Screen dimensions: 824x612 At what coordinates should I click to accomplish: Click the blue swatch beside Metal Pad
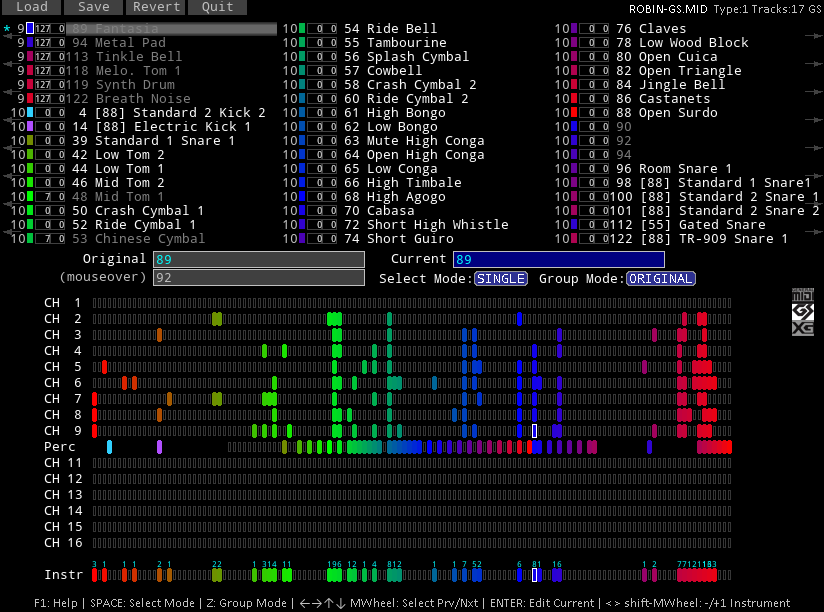tap(30, 43)
